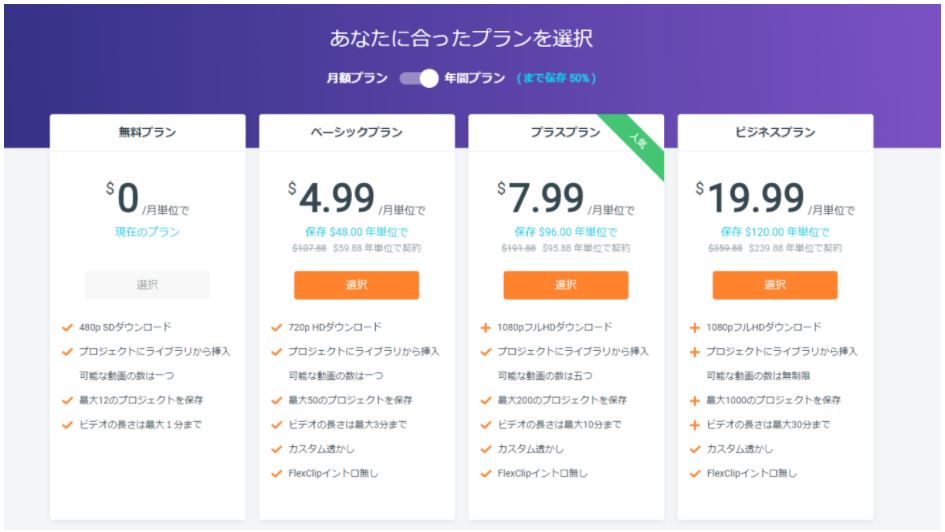Click the 現在のプラン link in the free plan
This screenshot has width=945, height=532.
coord(147,232)
